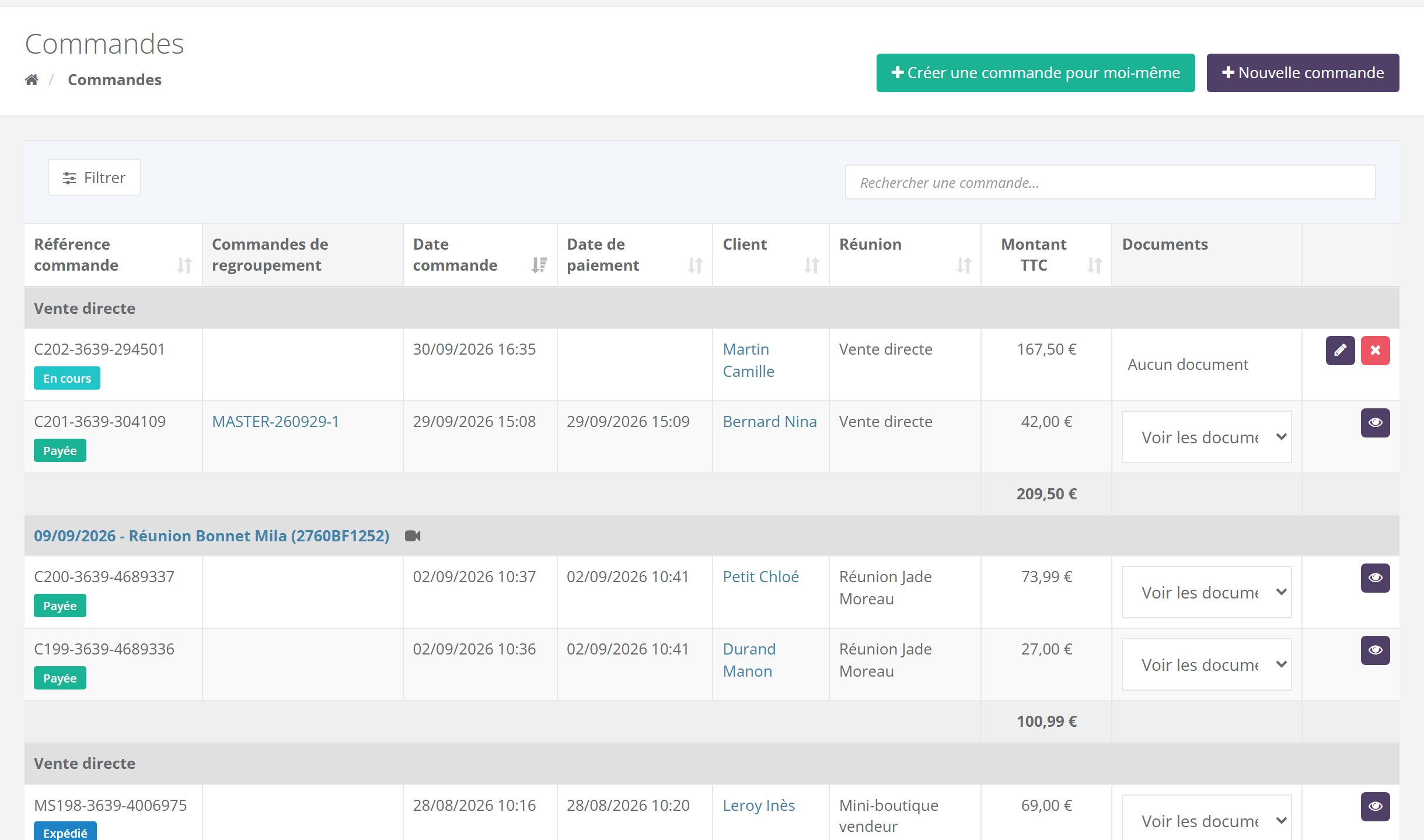Go to home via breadcrumb house icon
This screenshot has width=1424, height=840.
pyautogui.click(x=32, y=80)
